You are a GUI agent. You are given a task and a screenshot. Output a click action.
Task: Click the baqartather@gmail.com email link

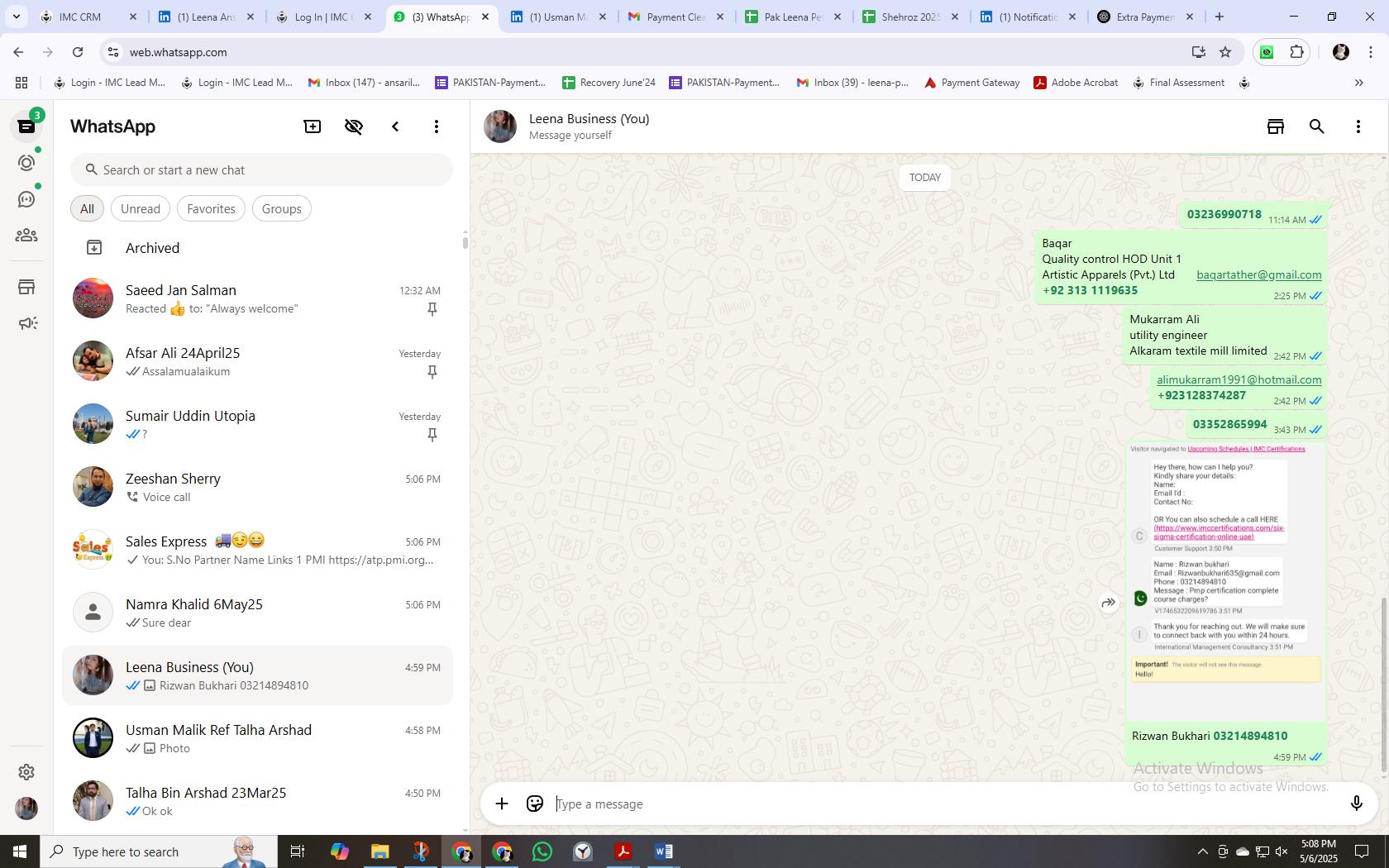[1258, 274]
